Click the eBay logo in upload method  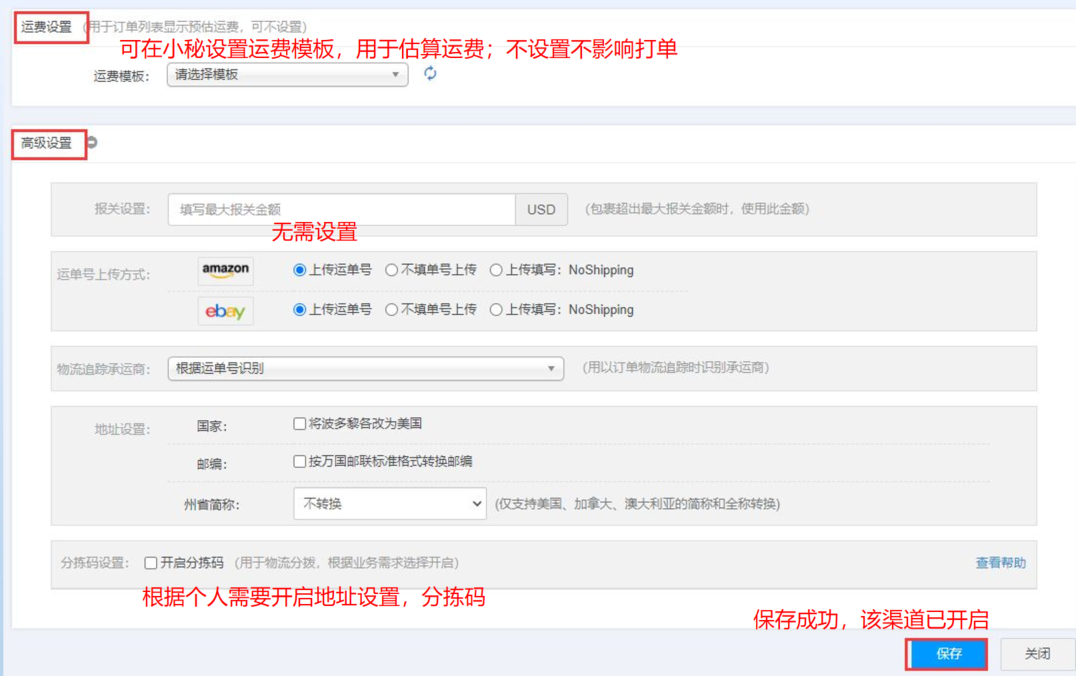point(226,311)
